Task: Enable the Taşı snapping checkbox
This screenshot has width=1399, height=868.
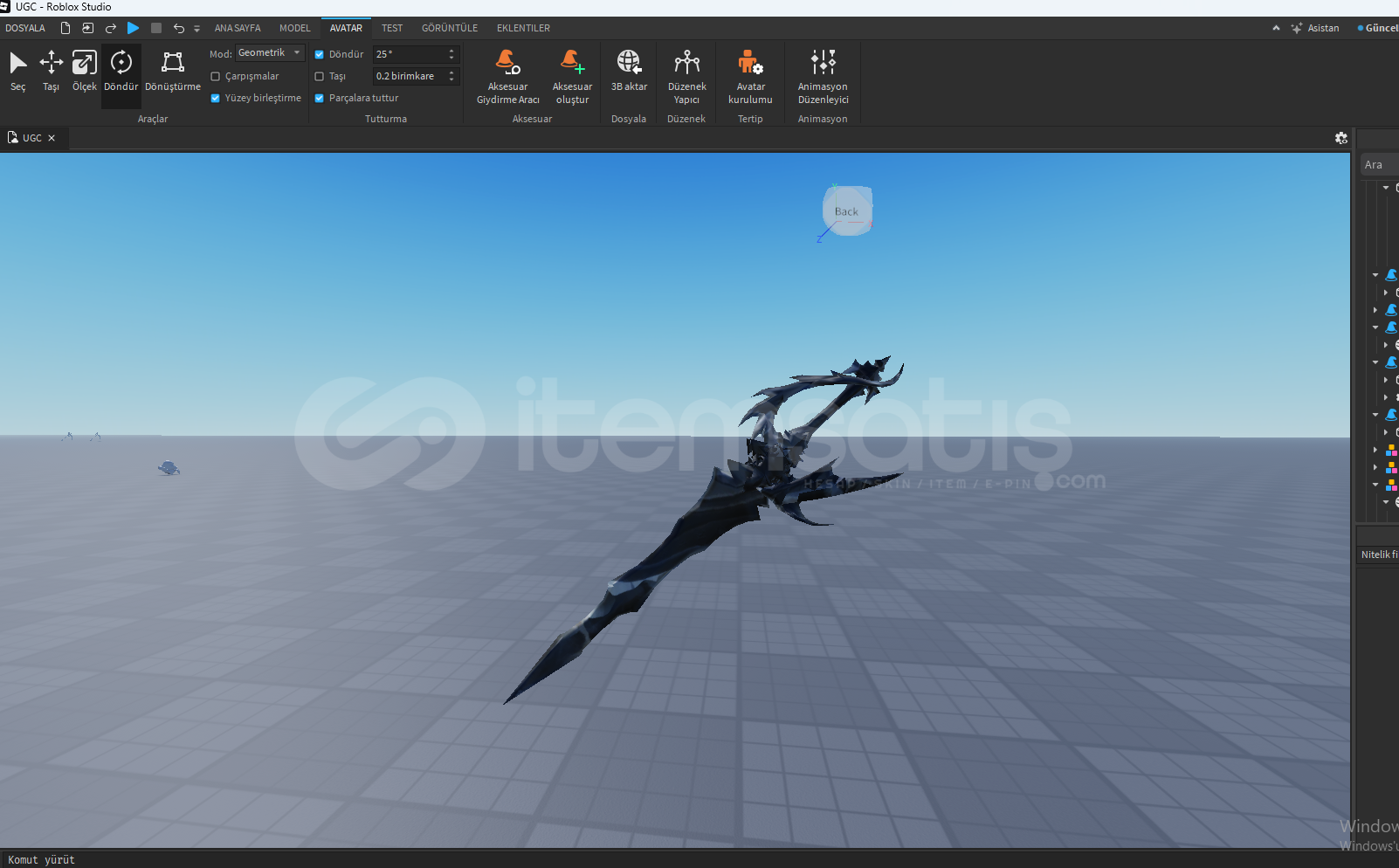Action: pos(320,77)
